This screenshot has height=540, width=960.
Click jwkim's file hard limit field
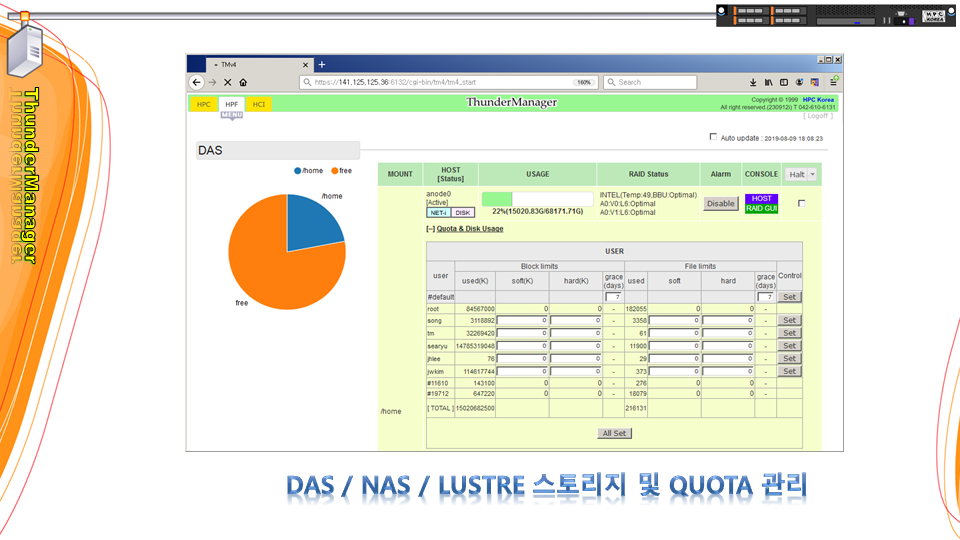(728, 371)
